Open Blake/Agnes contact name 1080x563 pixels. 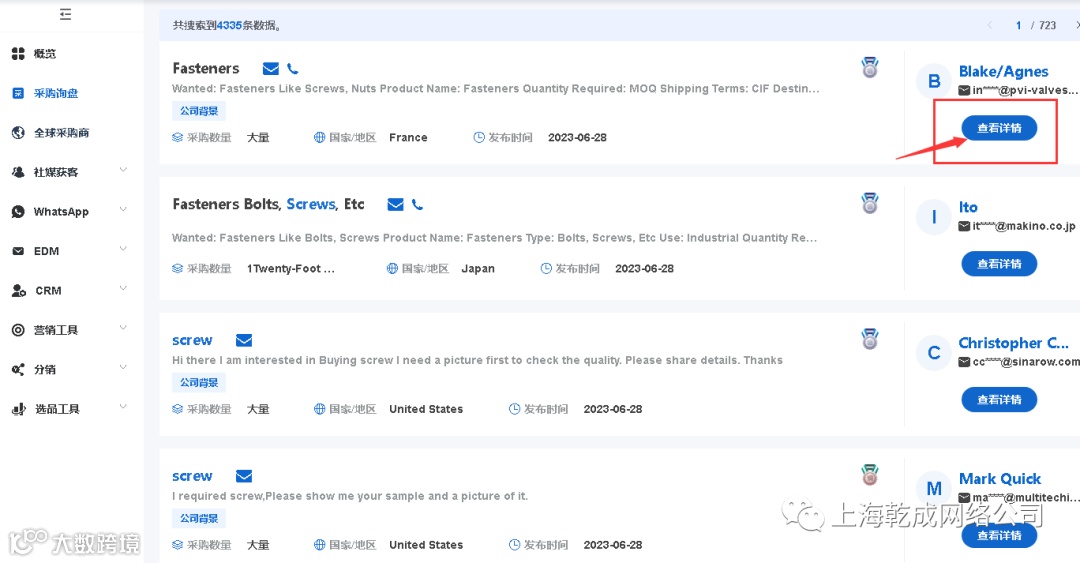pos(1004,72)
